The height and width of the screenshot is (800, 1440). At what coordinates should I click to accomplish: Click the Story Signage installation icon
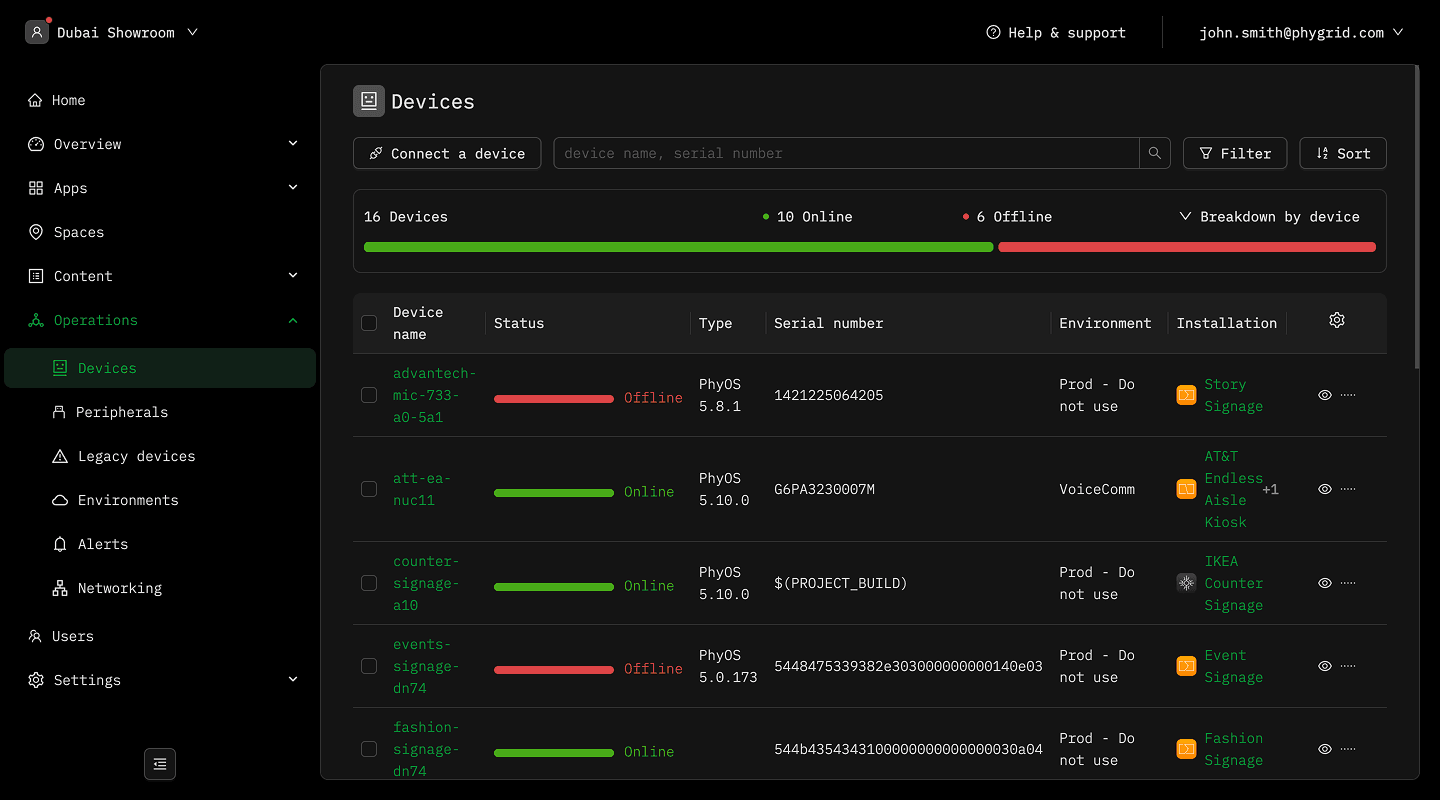click(x=1186, y=395)
